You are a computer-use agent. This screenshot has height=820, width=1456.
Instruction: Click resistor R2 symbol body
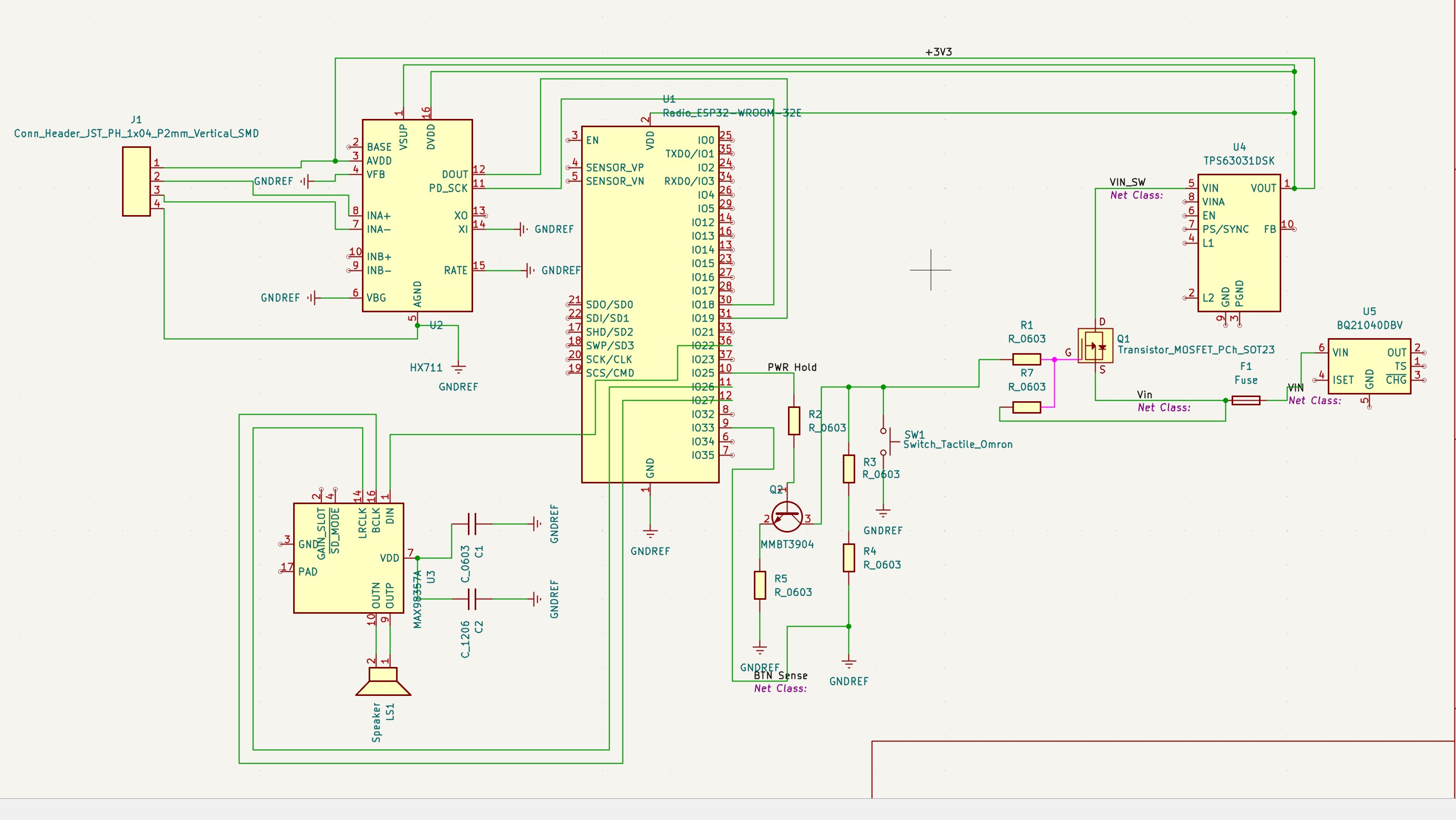click(794, 421)
